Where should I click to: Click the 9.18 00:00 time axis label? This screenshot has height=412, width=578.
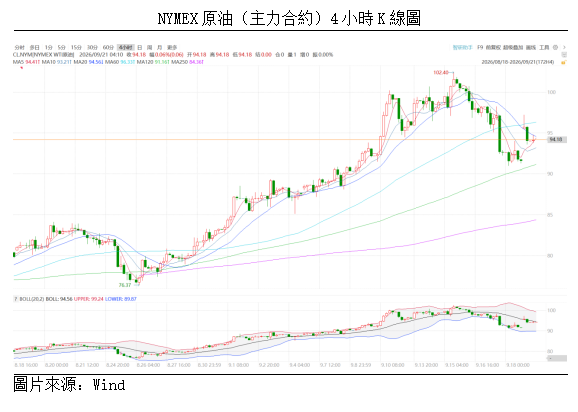pos(518,365)
